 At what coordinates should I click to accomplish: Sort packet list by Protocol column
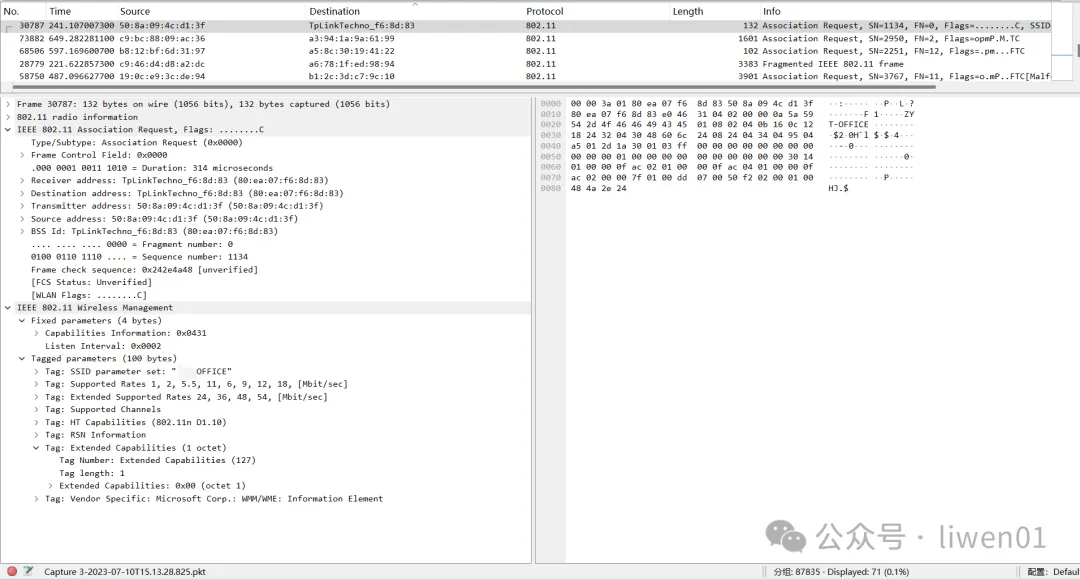[545, 11]
